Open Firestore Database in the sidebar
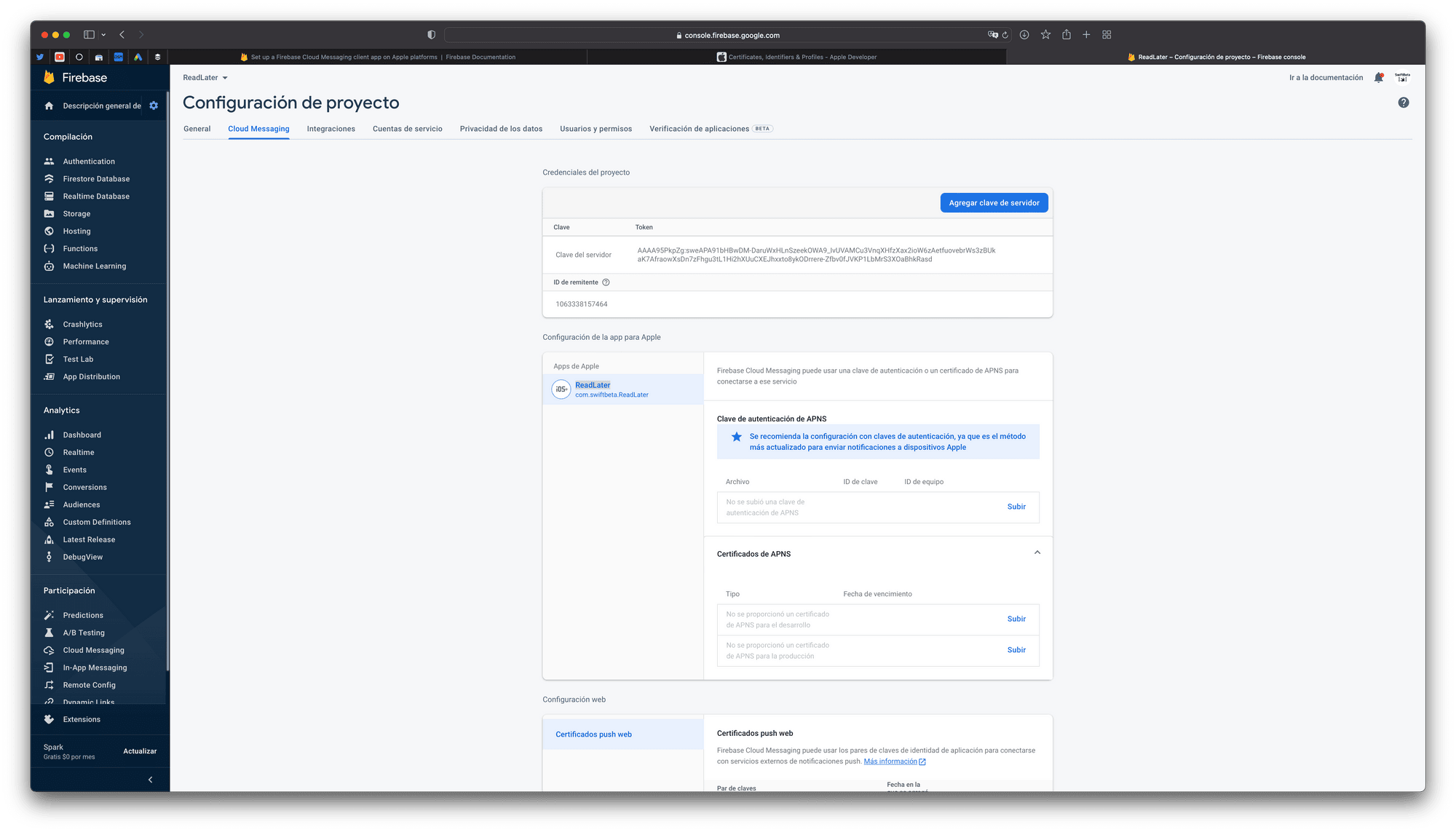 (x=96, y=179)
